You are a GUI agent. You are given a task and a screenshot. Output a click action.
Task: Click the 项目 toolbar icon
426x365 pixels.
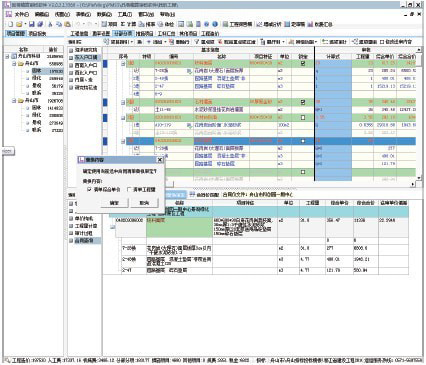pyautogui.click(x=109, y=24)
